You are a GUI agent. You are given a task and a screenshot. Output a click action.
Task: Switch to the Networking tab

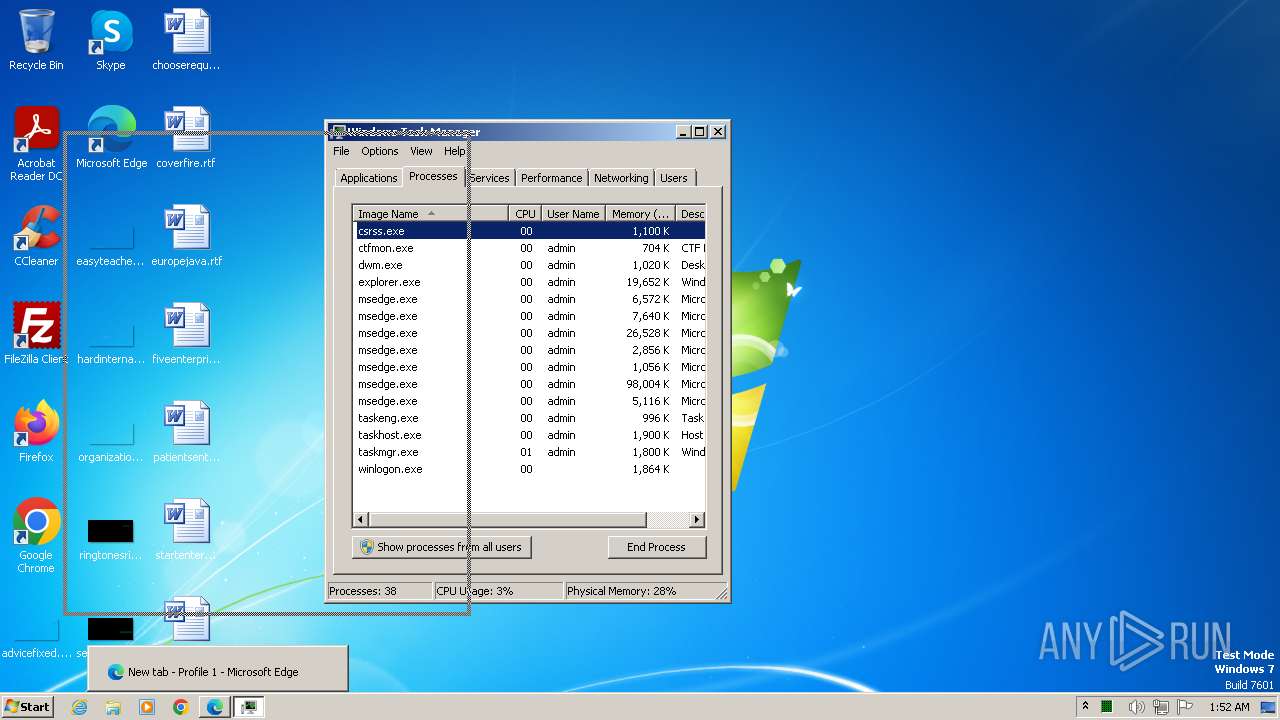coord(621,178)
